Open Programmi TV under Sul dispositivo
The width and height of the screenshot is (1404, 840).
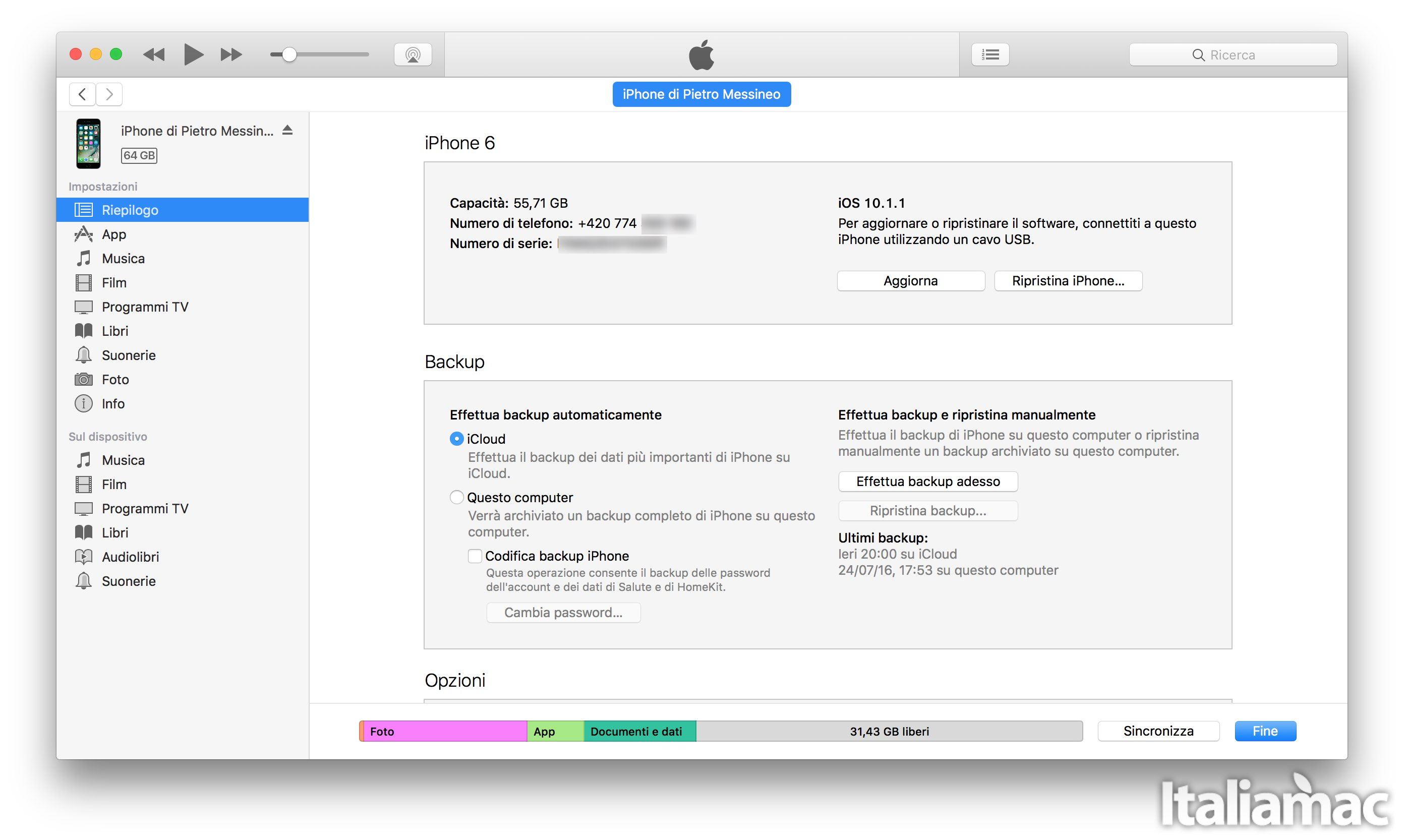click(x=182, y=509)
